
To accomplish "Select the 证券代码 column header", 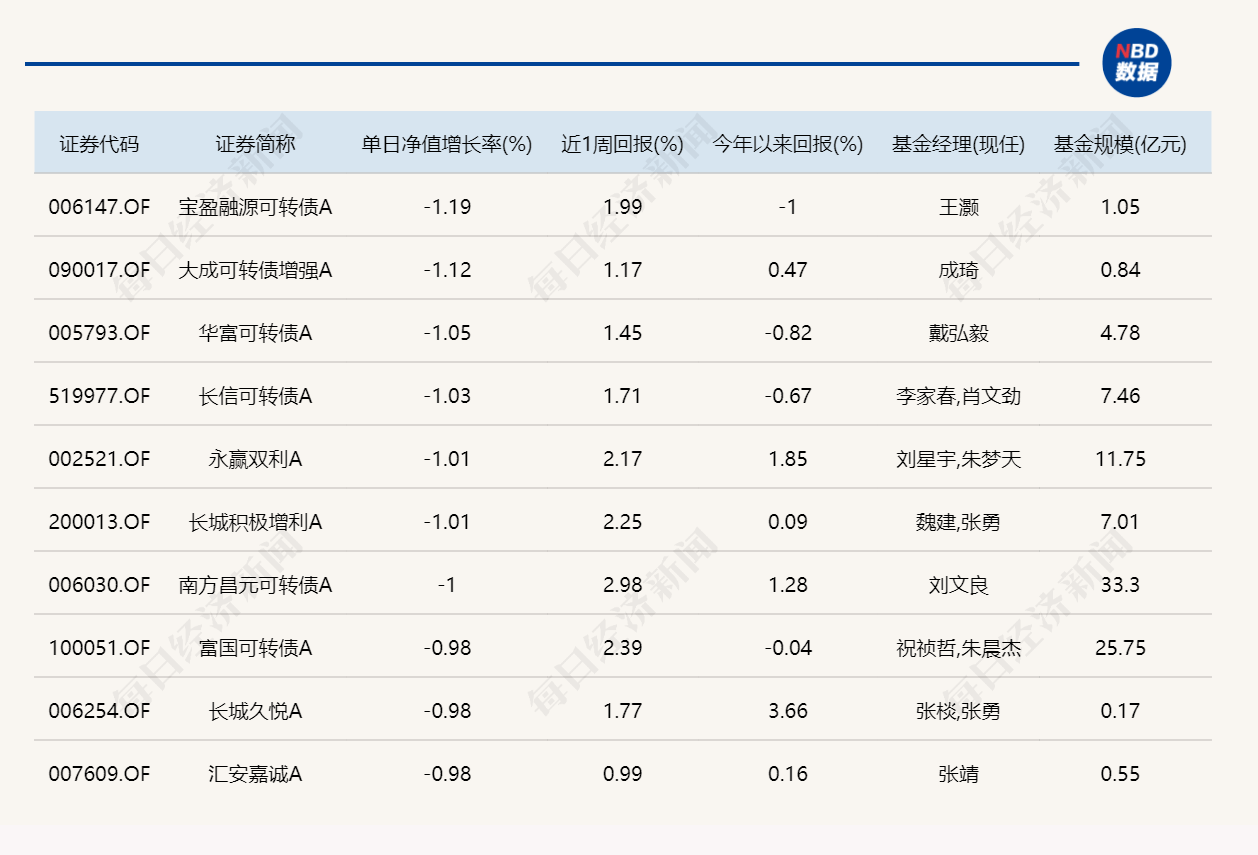I will point(100,142).
